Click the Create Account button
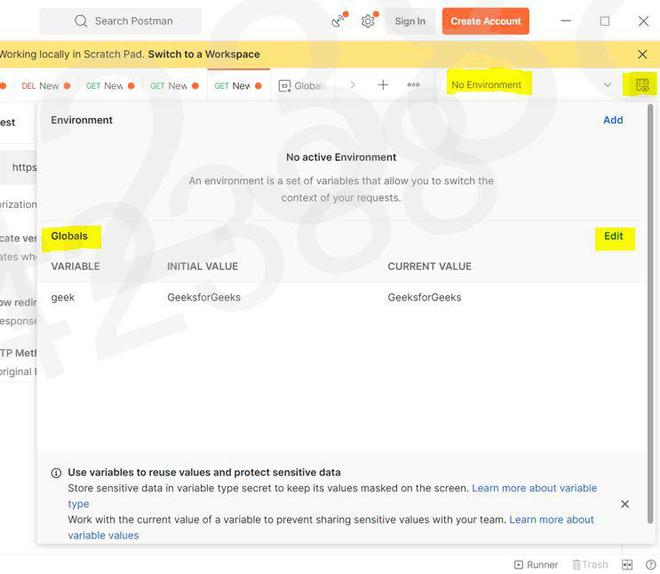 point(486,21)
